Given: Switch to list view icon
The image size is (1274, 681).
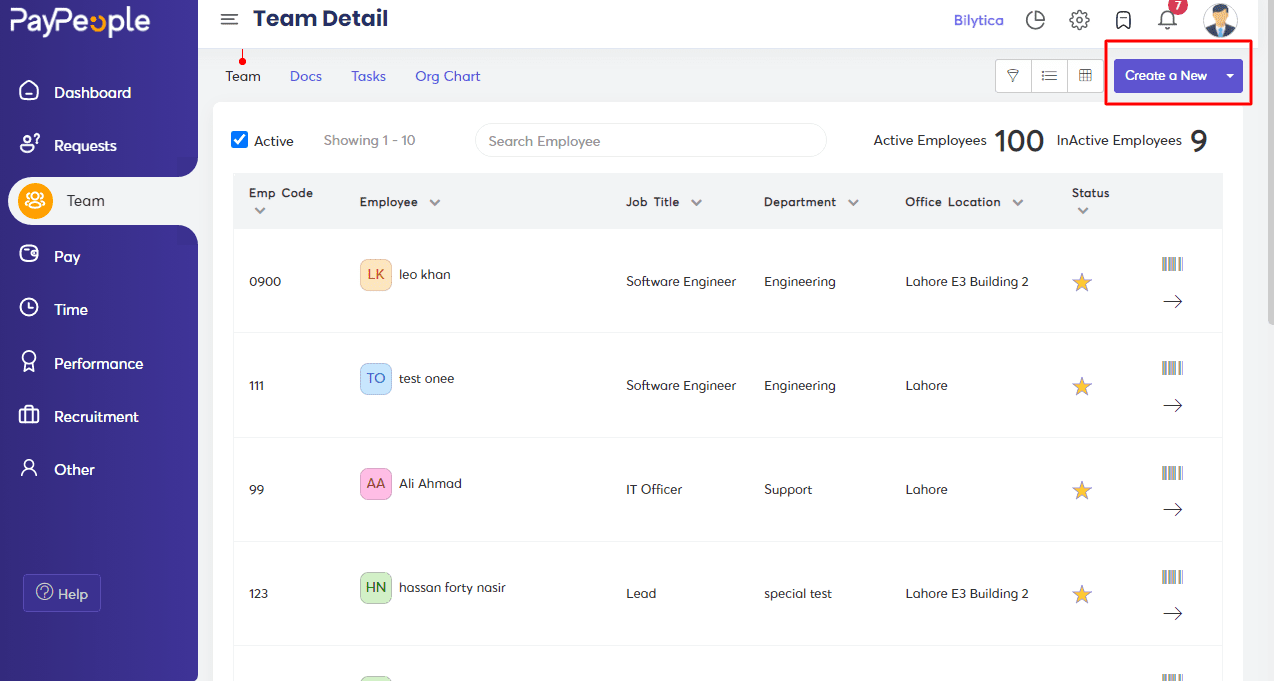Looking at the screenshot, I should 1049,75.
